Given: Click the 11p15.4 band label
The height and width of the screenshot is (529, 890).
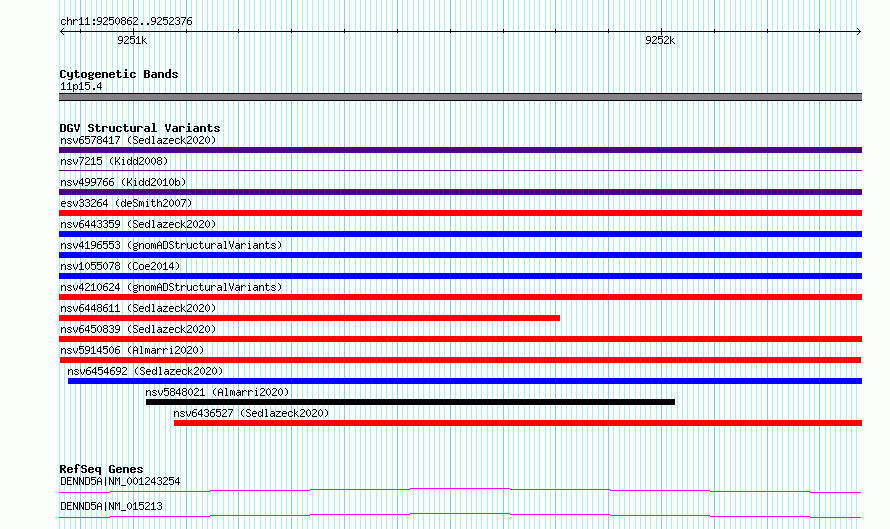Looking at the screenshot, I should pos(81,86).
